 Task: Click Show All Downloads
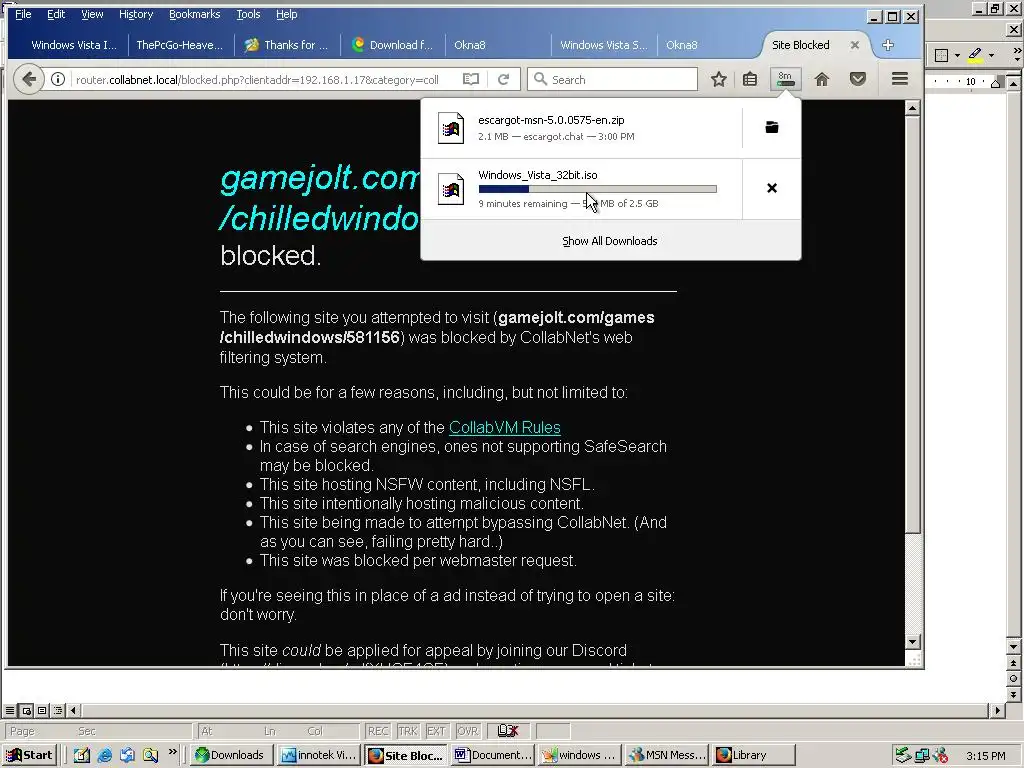point(610,241)
